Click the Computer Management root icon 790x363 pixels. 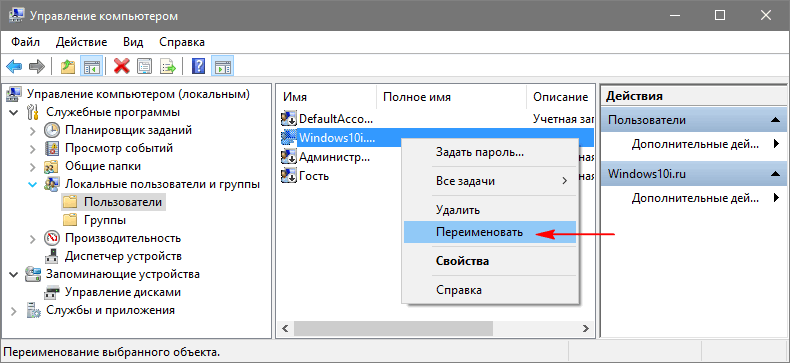[14, 94]
